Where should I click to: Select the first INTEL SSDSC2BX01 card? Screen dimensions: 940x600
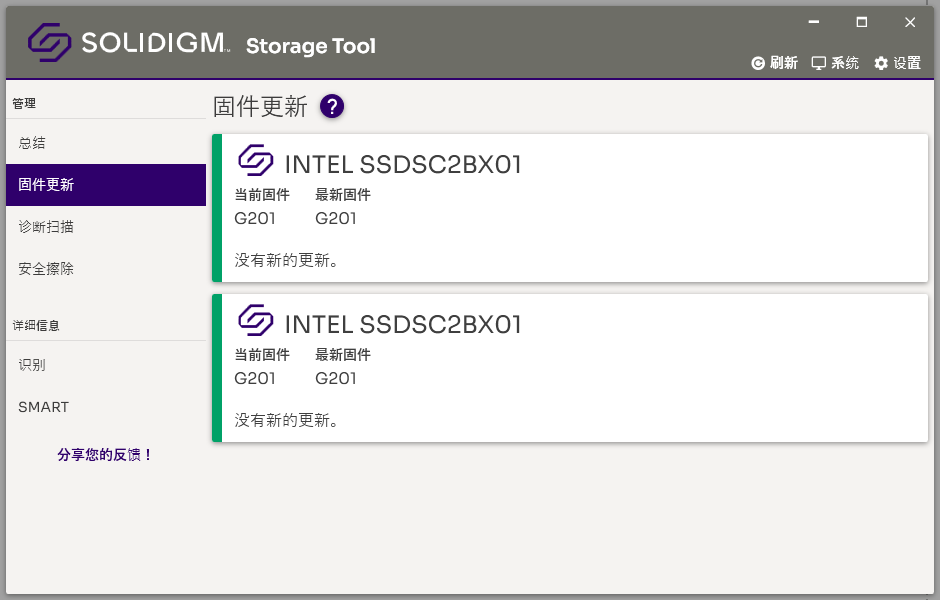pos(570,208)
